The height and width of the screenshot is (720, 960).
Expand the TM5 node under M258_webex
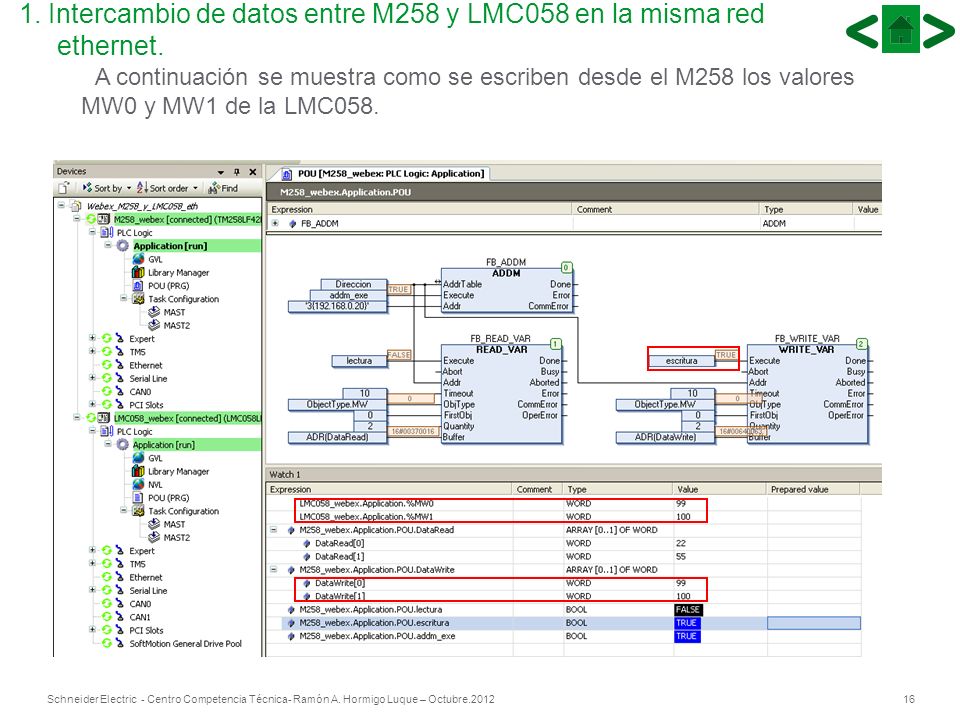(92, 351)
